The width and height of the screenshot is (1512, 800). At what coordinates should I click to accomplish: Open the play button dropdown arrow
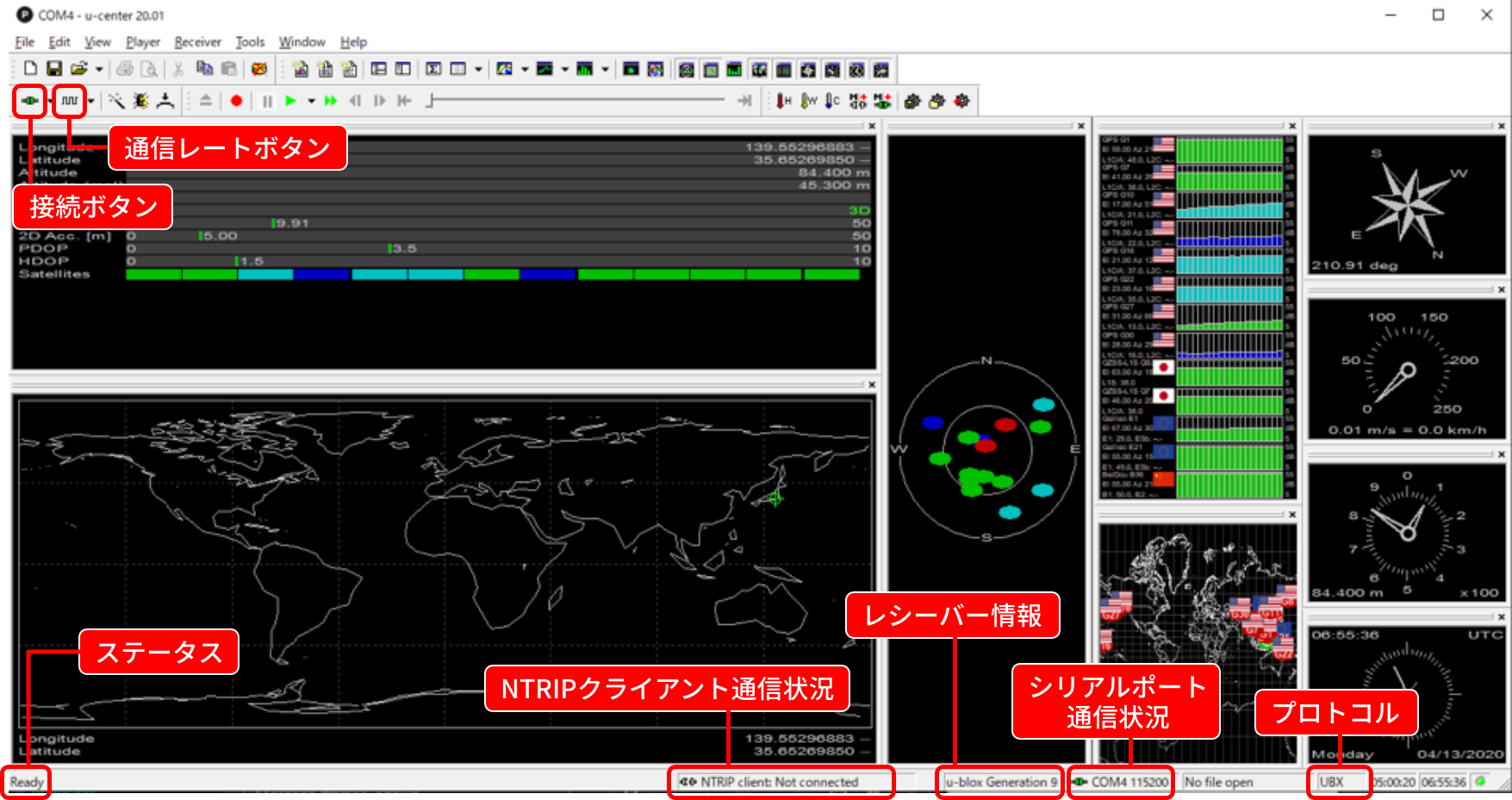coord(311,101)
